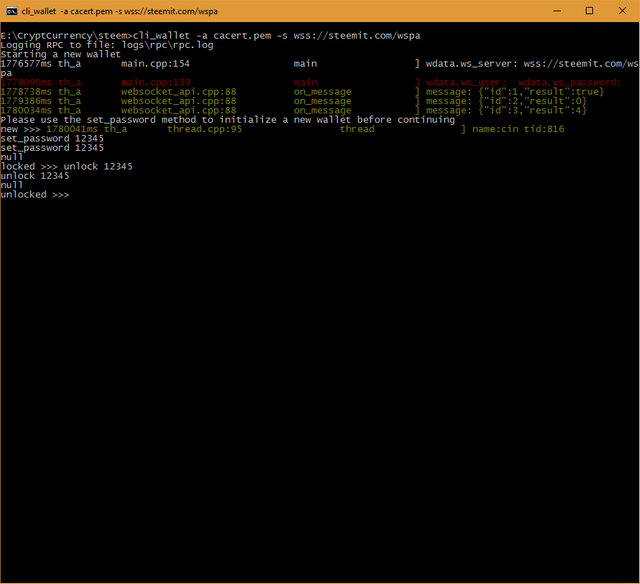Image resolution: width=640 pixels, height=584 pixels.
Task: Click the 'thread.cpp:95' log entry
Action: pos(204,129)
